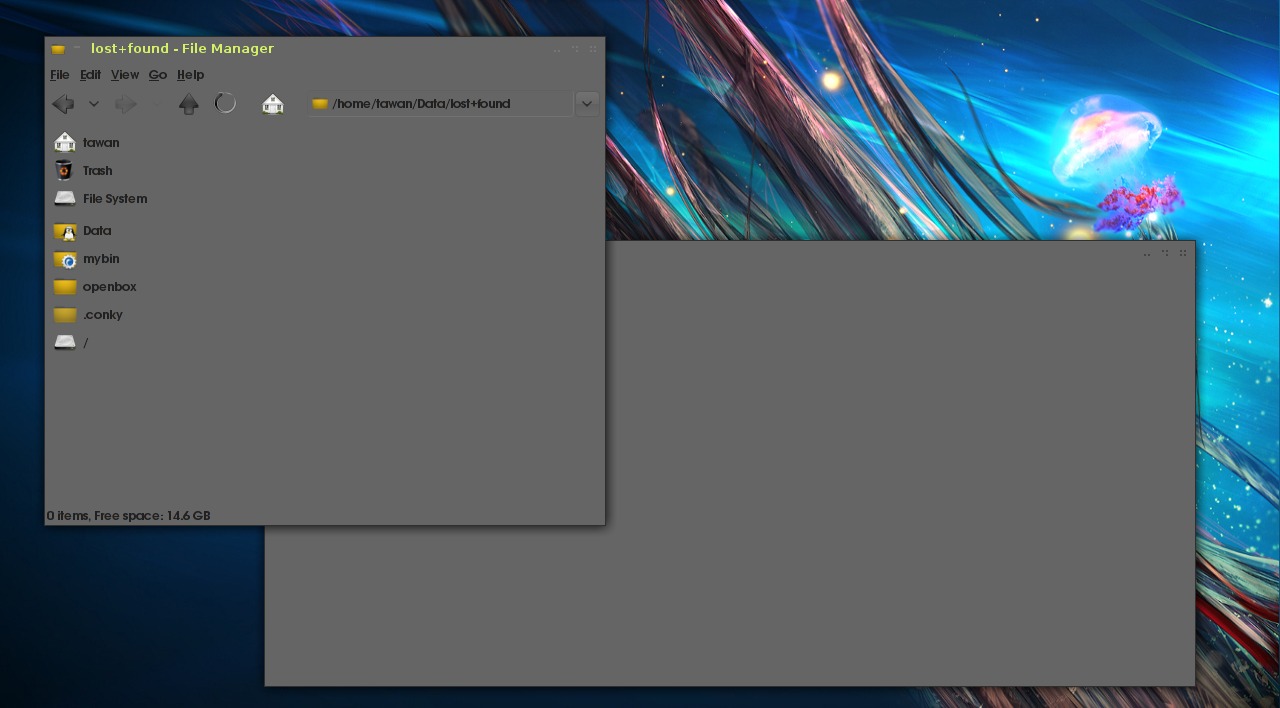Reload the current folder
This screenshot has height=708, width=1280.
[x=225, y=103]
